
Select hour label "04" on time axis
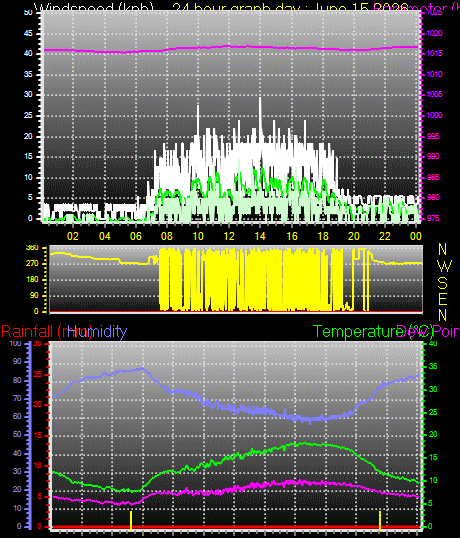click(105, 236)
